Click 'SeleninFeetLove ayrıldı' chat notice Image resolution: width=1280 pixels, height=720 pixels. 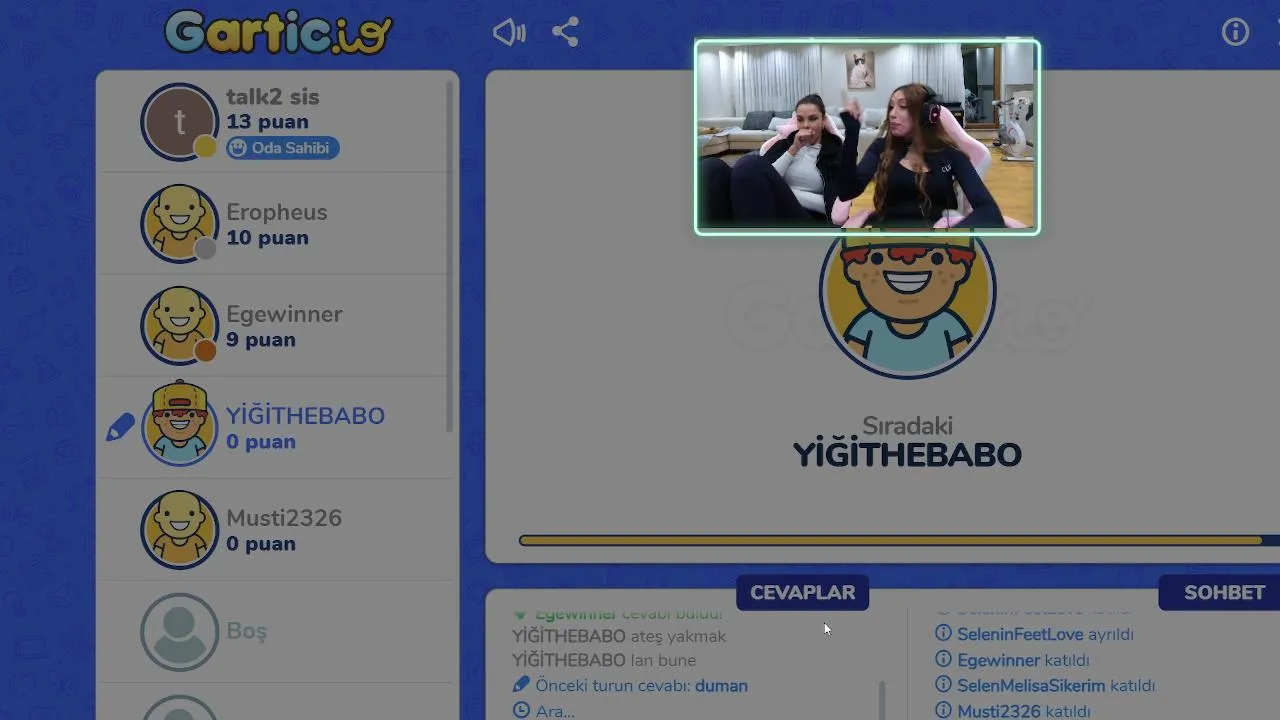pos(1045,634)
